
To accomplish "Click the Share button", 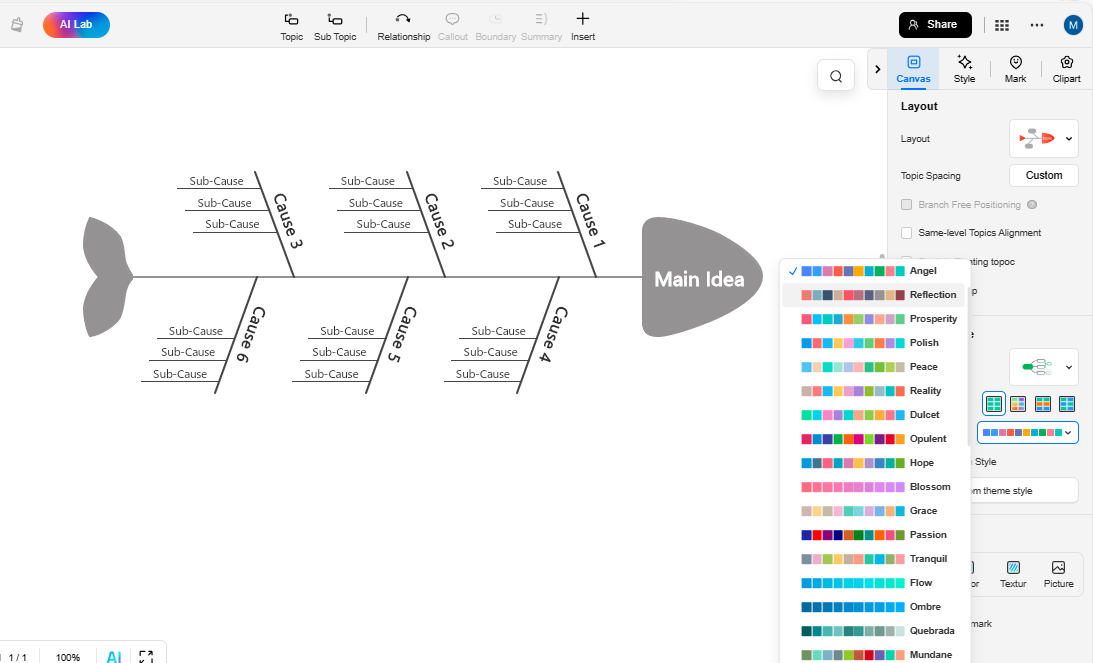I will coord(935,25).
